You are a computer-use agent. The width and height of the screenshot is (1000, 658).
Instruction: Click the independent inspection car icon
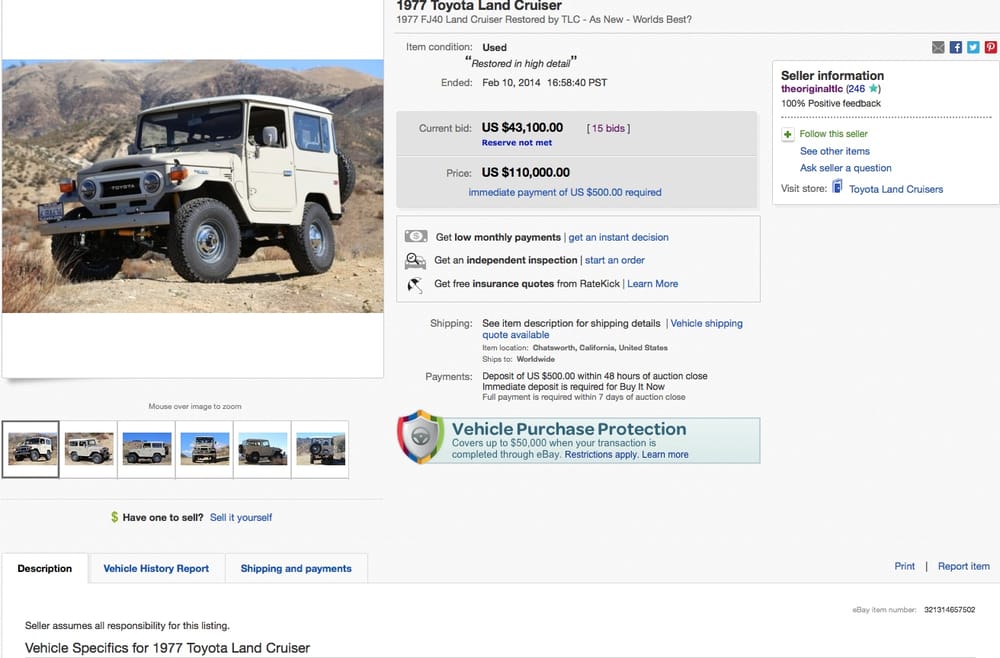pyautogui.click(x=415, y=260)
